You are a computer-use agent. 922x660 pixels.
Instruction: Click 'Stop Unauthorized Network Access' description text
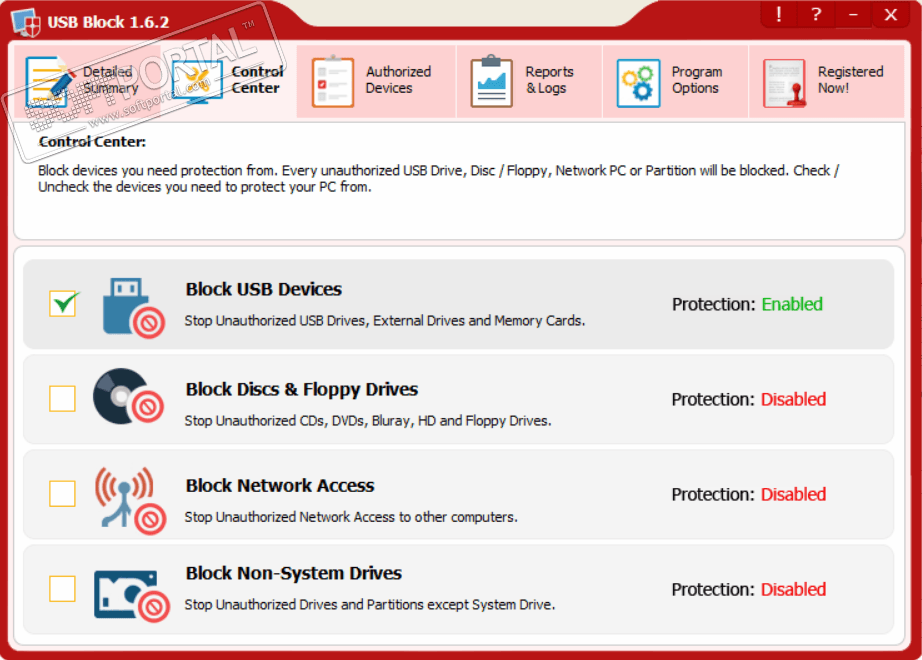coord(351,517)
